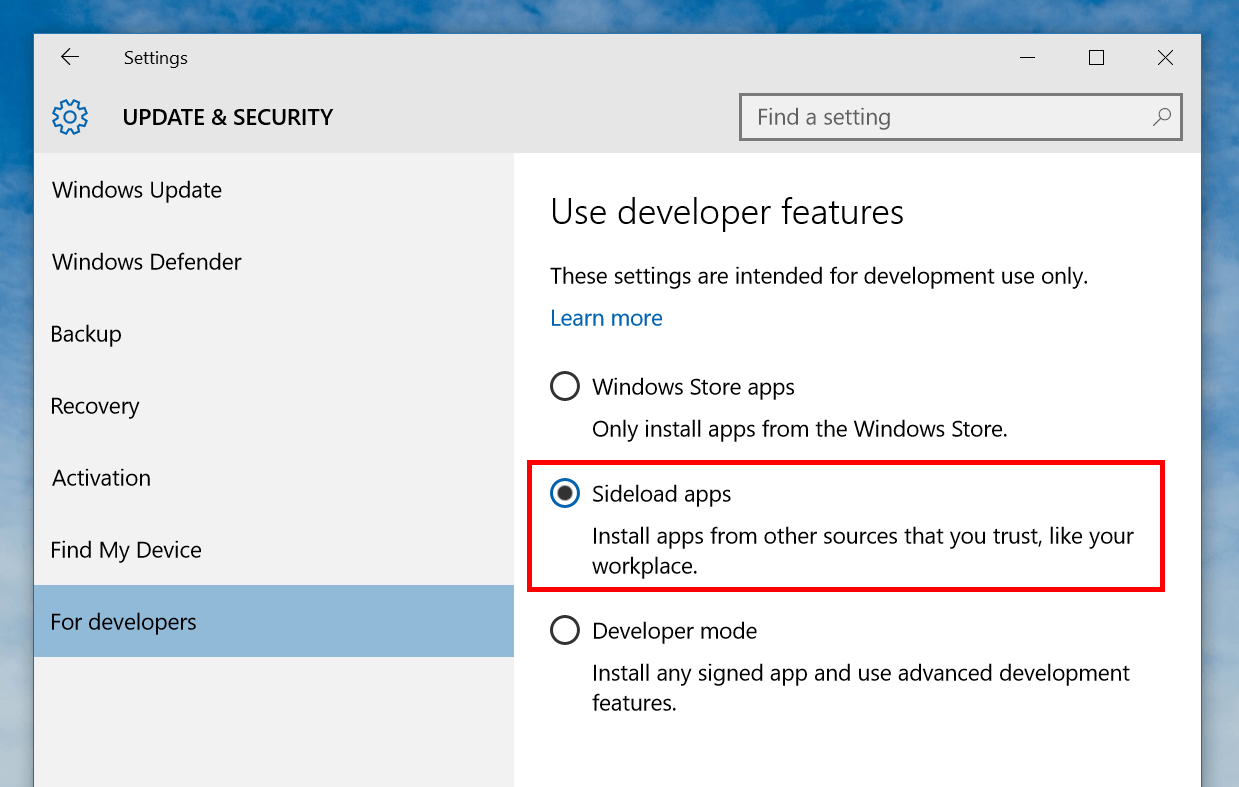1239x787 pixels.
Task: Go to Windows Defender settings
Action: (274, 262)
